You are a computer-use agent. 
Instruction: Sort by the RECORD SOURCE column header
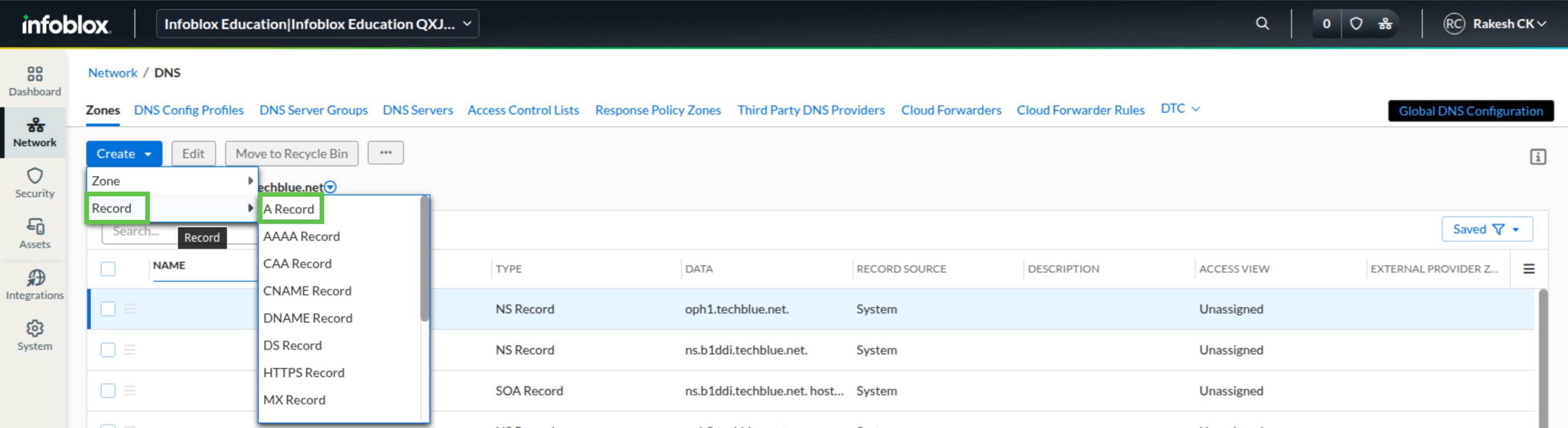(x=901, y=269)
